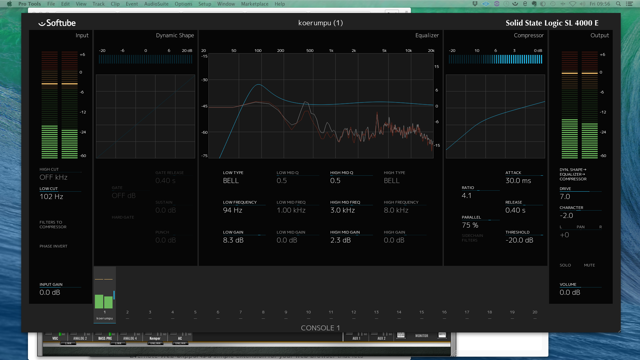Click the compressor transfer curve graph
Screen dimensions: 640x360
click(496, 116)
